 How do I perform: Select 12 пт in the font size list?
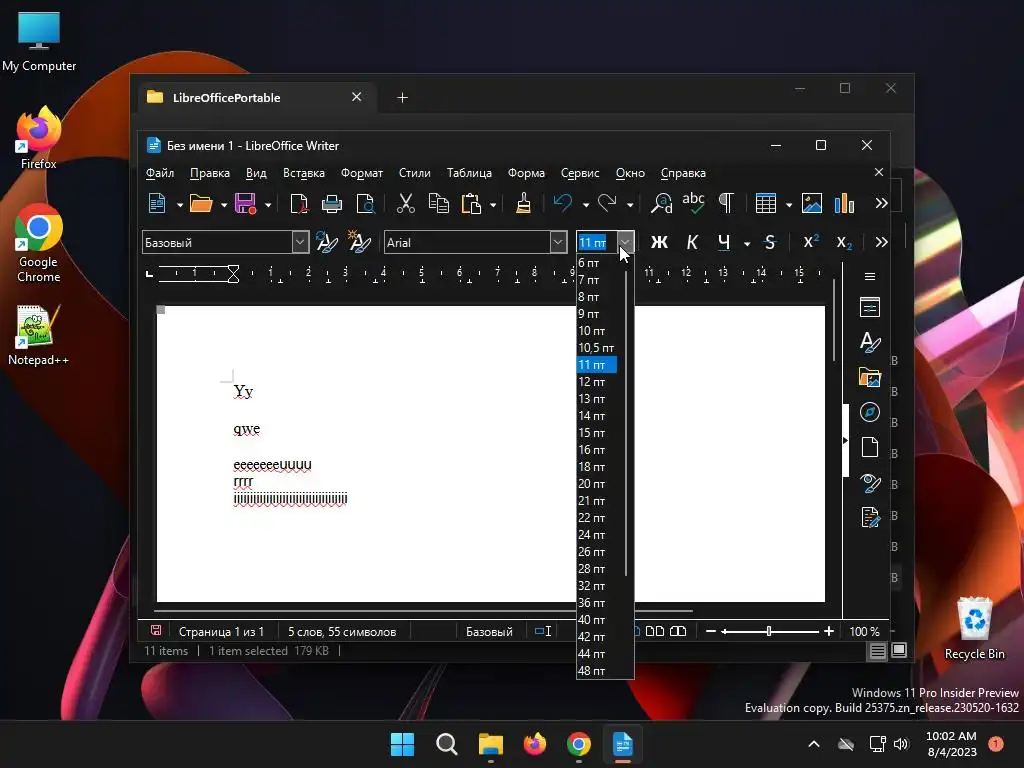[x=597, y=382]
